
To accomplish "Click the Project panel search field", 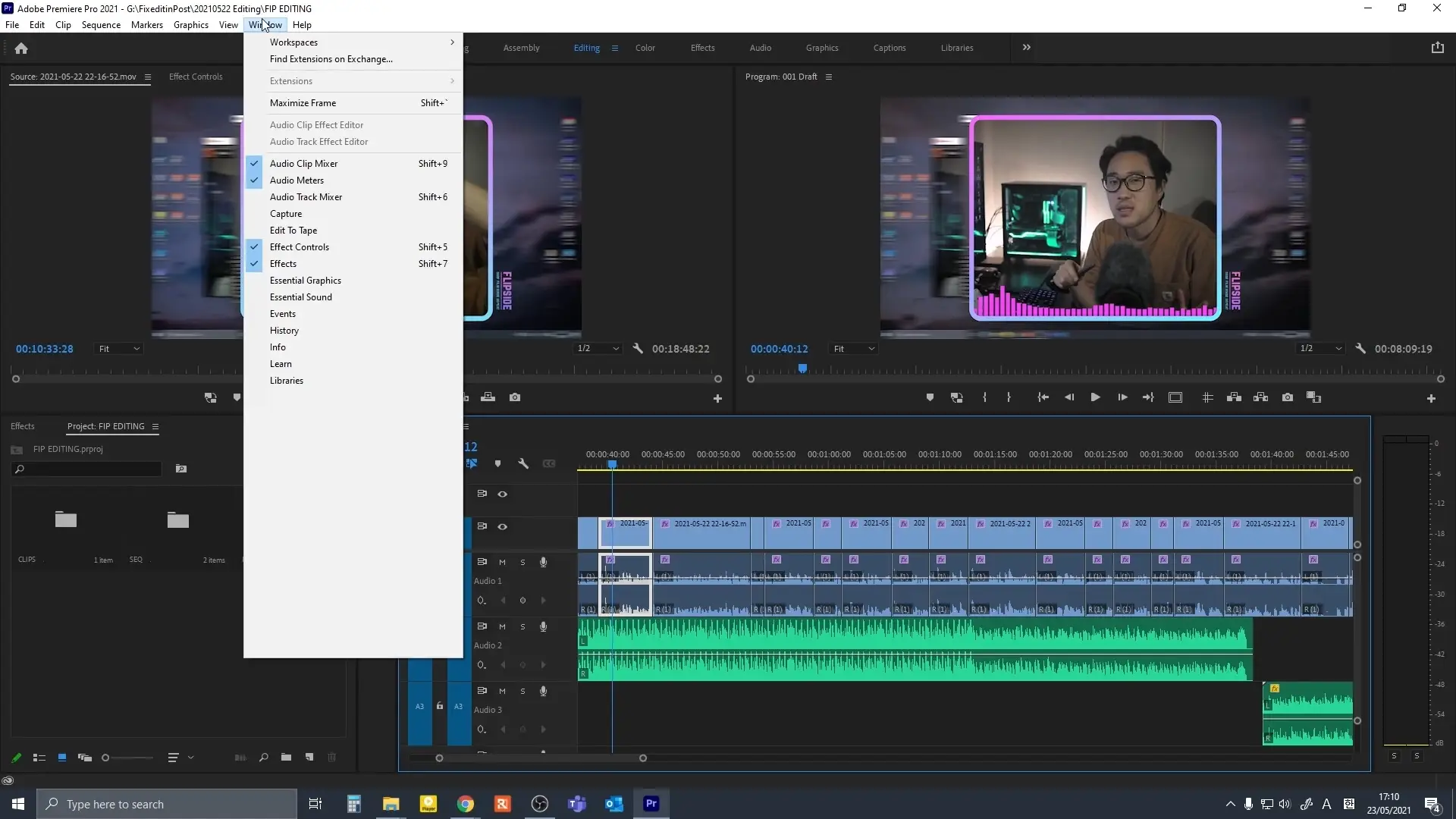I will click(x=87, y=469).
